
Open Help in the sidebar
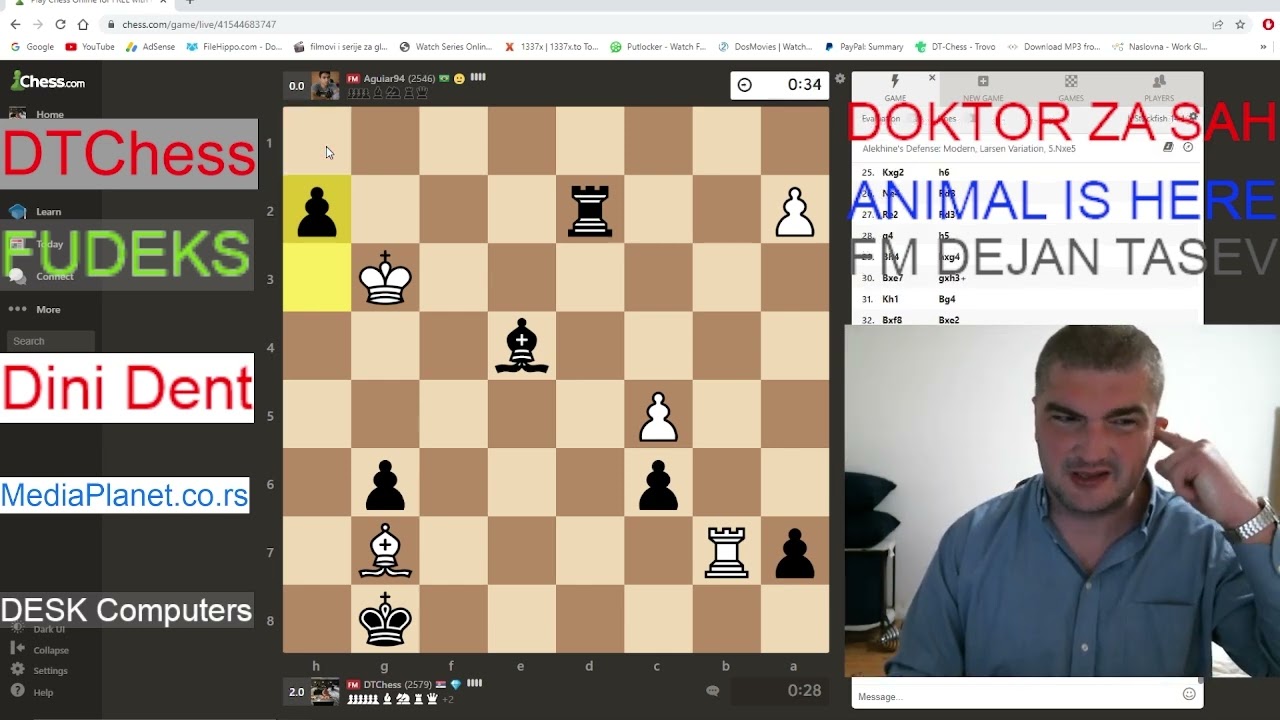(32, 692)
